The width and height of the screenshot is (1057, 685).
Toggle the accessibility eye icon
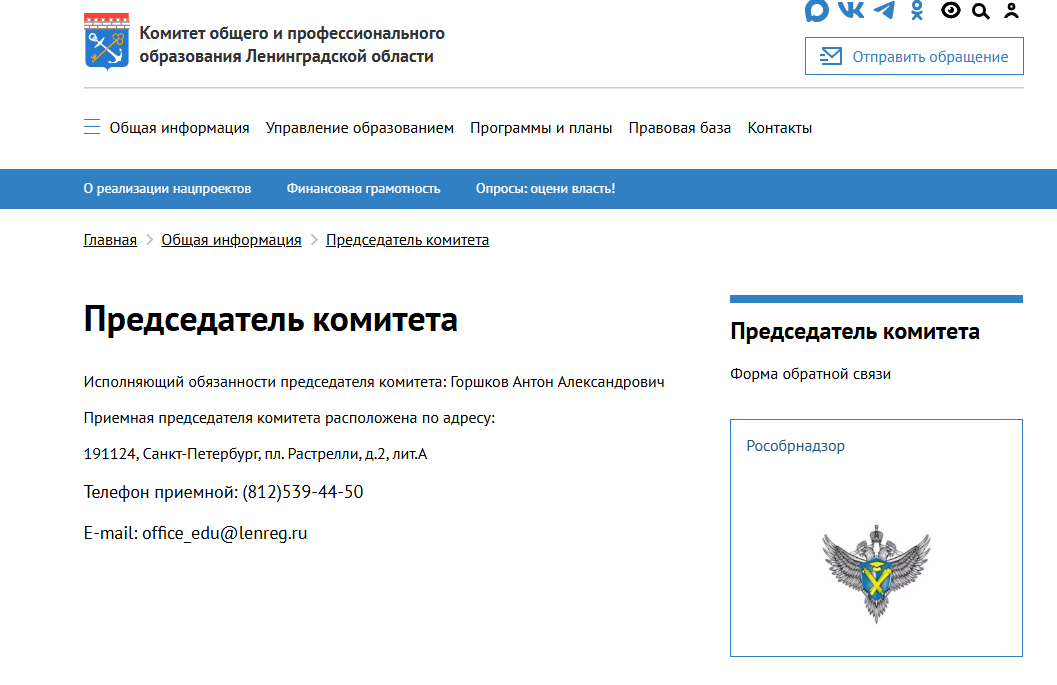[x=950, y=10]
